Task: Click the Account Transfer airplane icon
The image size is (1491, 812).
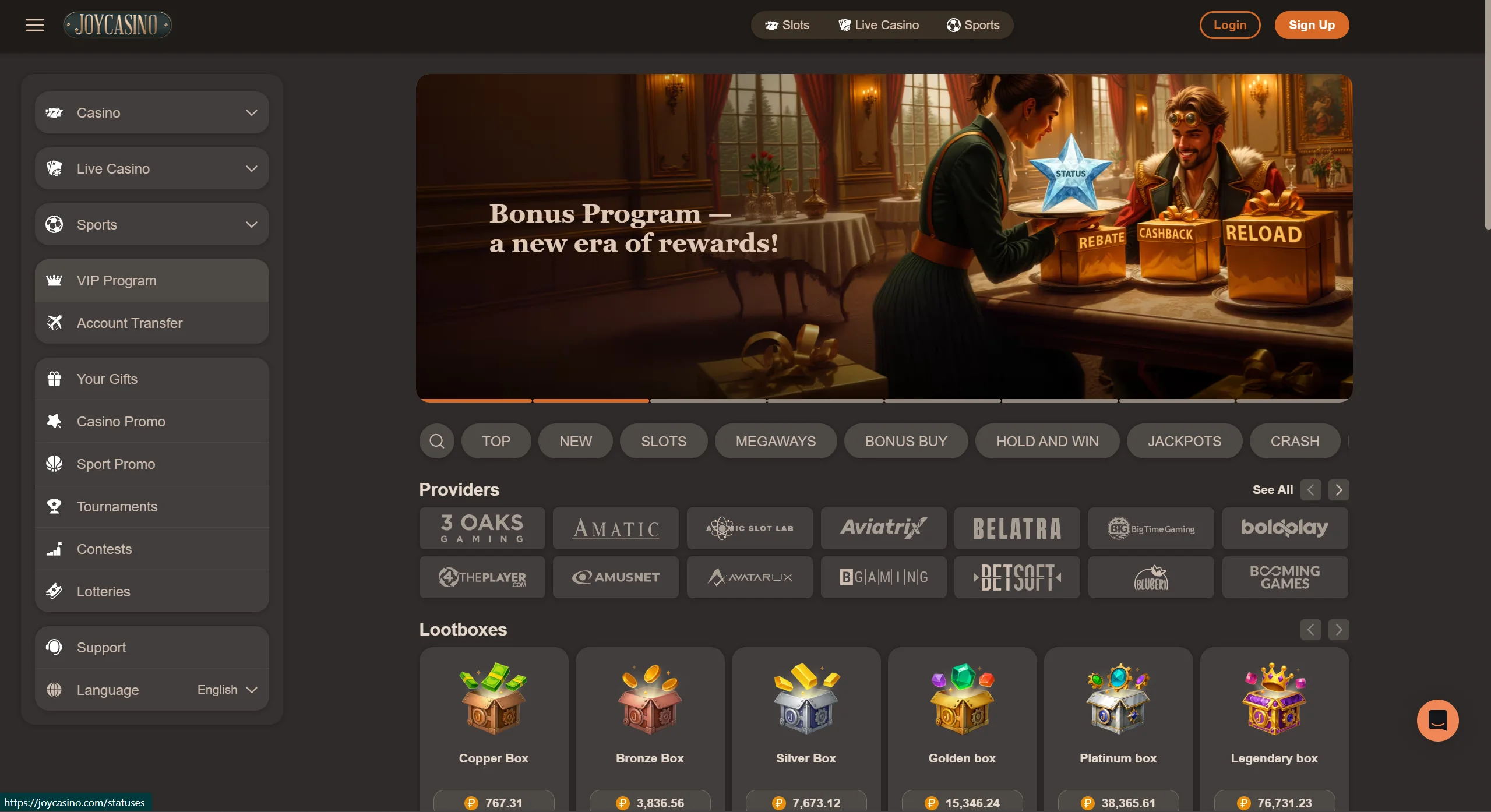Action: tap(54, 323)
